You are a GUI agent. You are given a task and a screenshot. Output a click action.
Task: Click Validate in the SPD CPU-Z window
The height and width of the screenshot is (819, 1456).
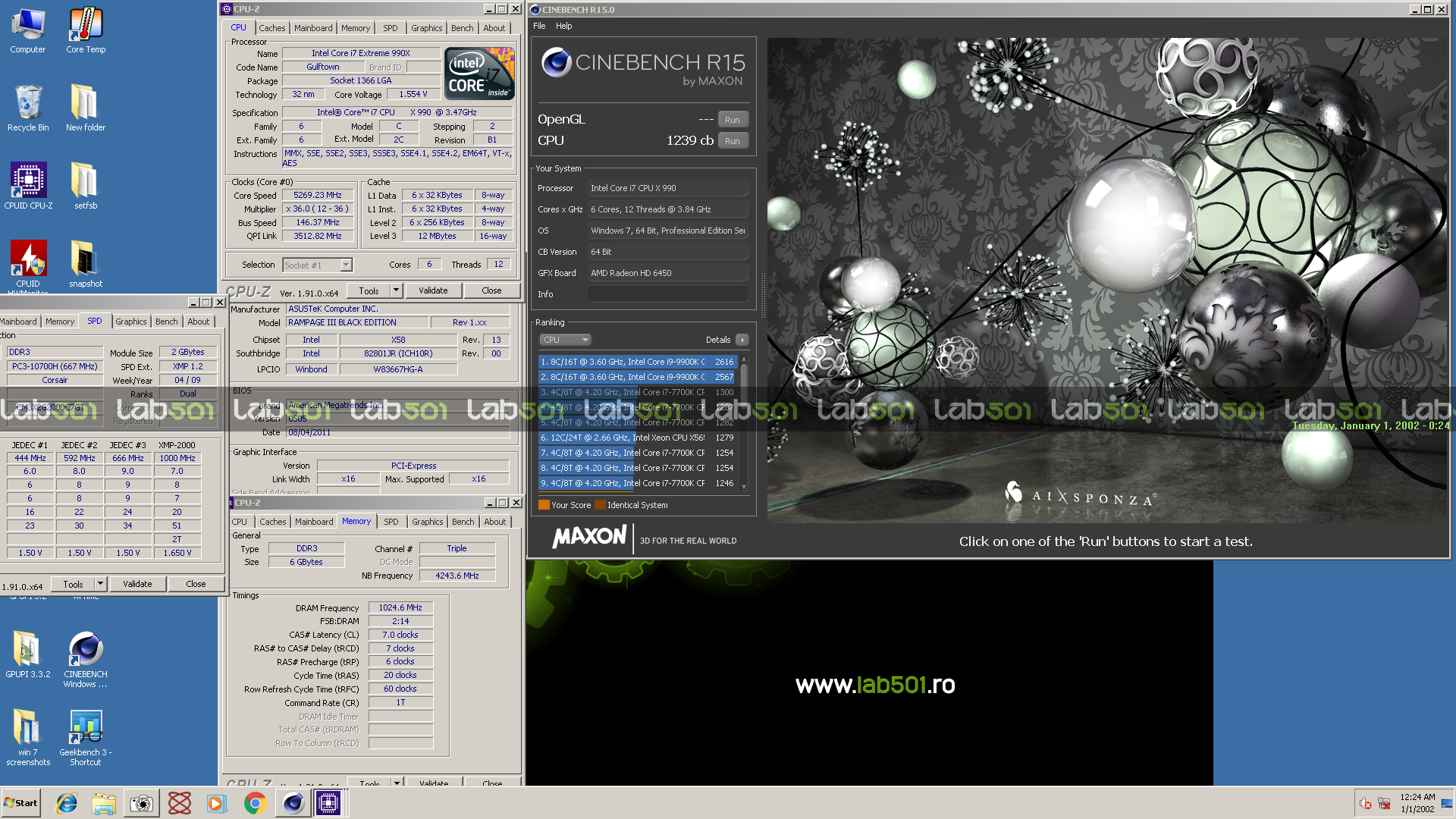(x=137, y=584)
